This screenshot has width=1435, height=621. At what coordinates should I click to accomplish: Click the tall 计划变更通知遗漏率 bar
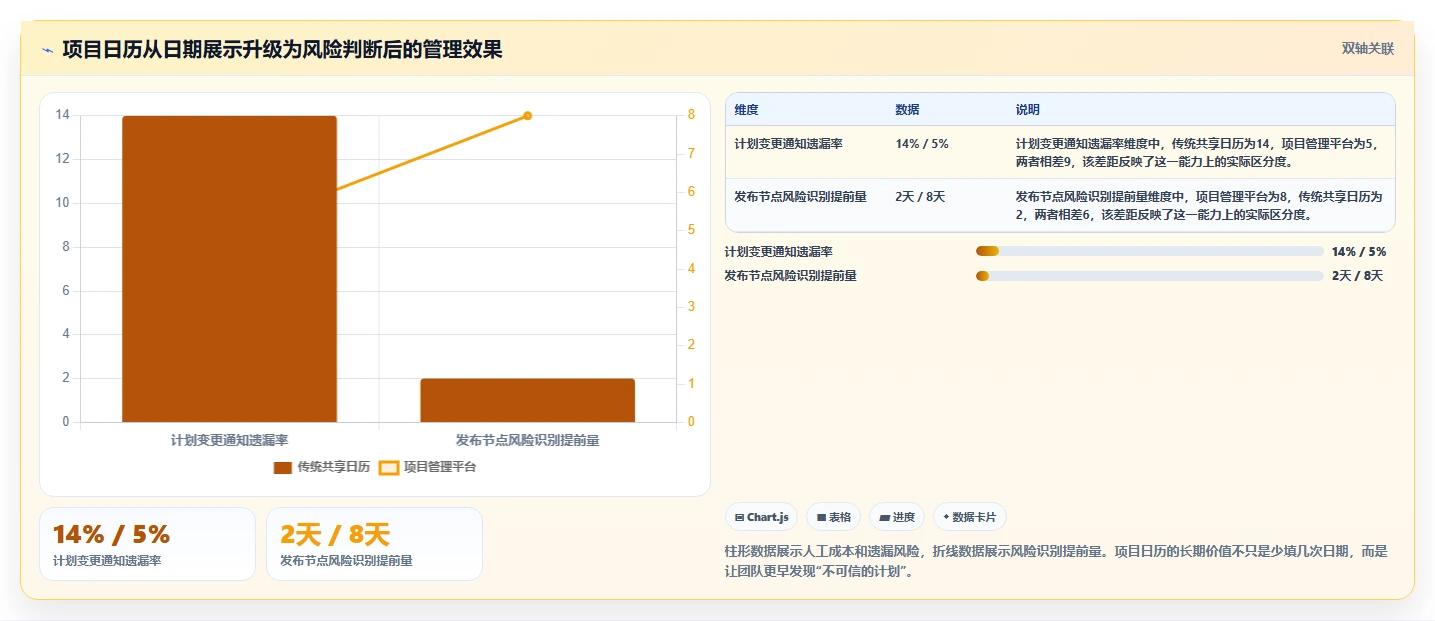click(x=229, y=269)
